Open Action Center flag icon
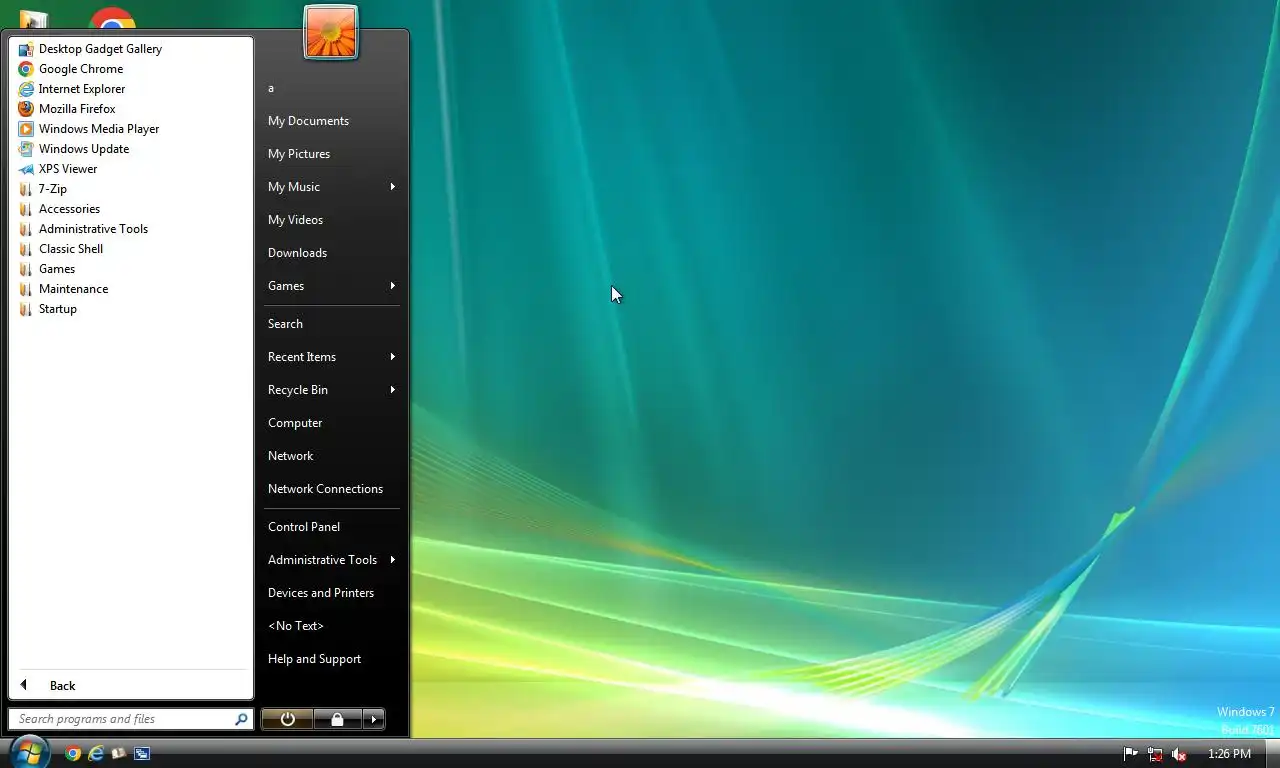 tap(1131, 754)
